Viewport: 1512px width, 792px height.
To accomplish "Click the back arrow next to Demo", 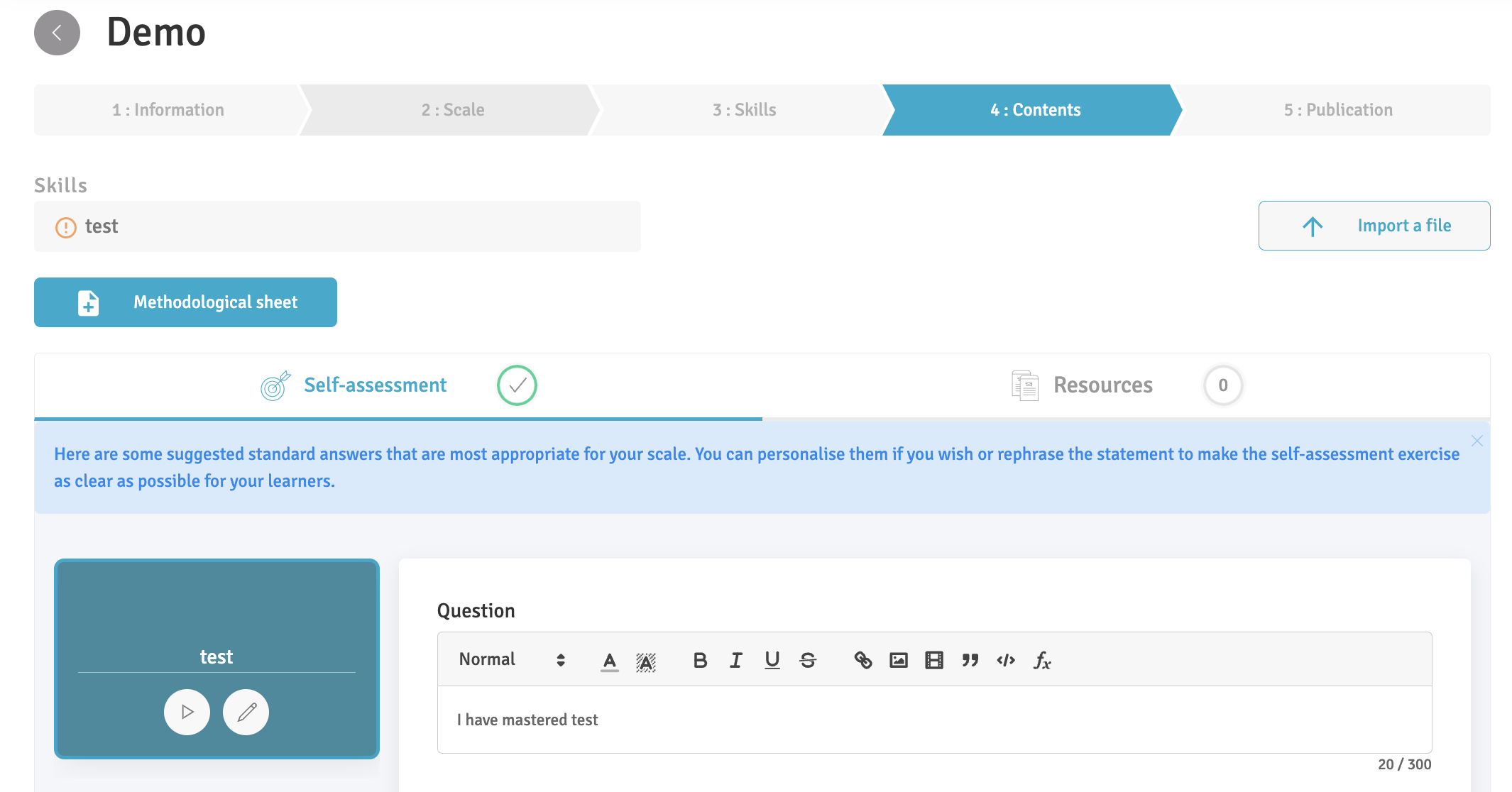I will [57, 33].
